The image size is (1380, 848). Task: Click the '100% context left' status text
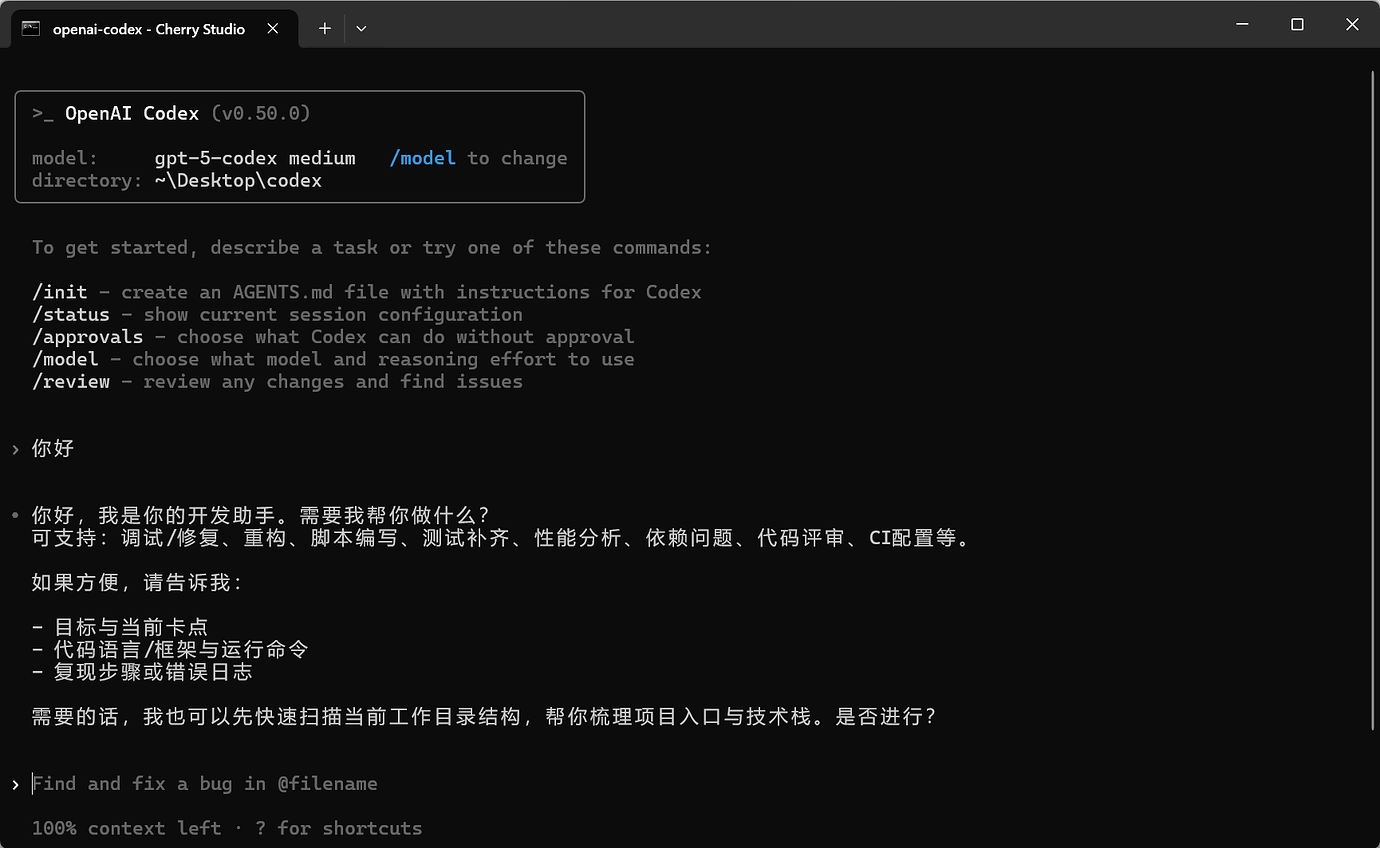coord(126,828)
